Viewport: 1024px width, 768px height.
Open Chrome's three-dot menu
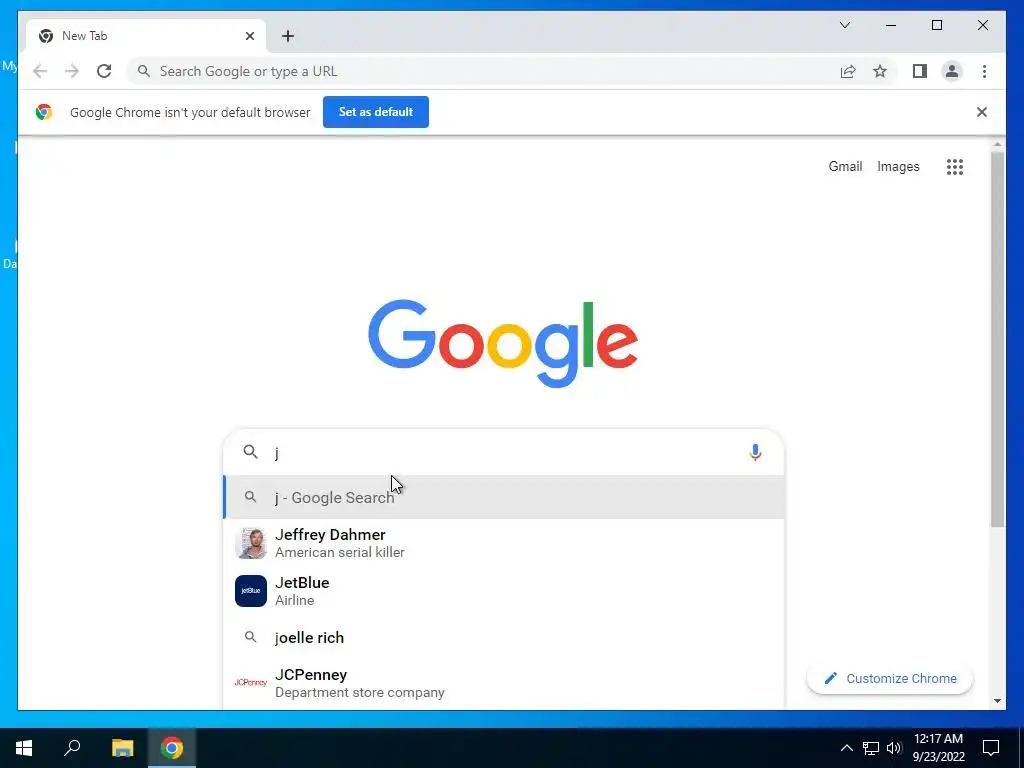click(x=984, y=71)
